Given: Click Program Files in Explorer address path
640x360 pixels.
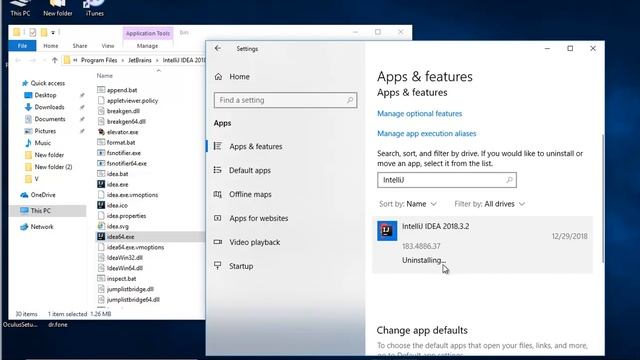Looking at the screenshot, I should pyautogui.click(x=99, y=60).
